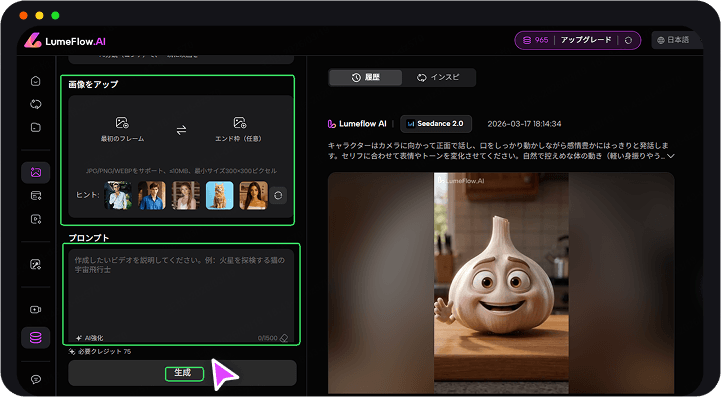
Task: Click the Seedance 2.0 model tag
Action: pos(436,124)
